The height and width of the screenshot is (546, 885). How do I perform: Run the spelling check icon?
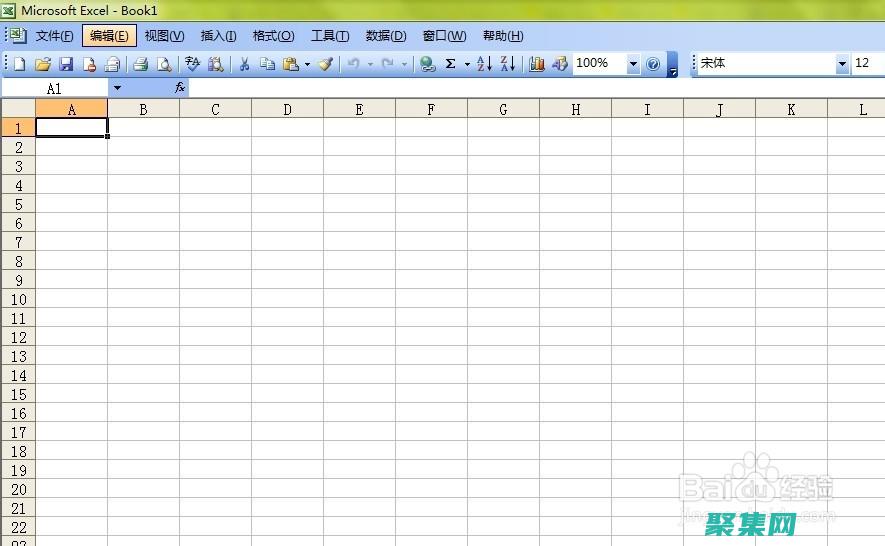192,64
